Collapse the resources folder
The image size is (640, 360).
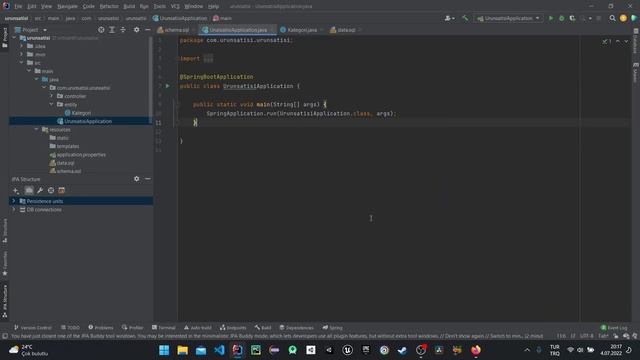pos(36,129)
